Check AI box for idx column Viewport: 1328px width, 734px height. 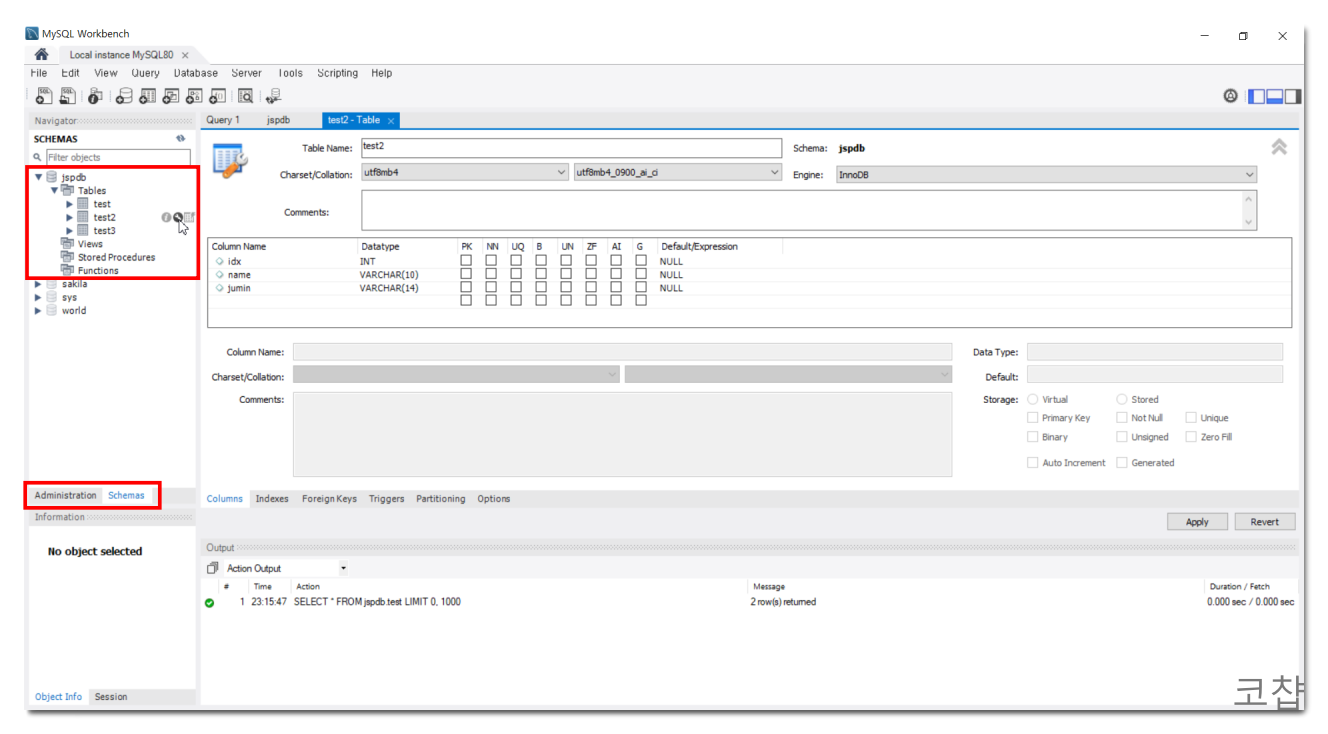[x=616, y=261]
